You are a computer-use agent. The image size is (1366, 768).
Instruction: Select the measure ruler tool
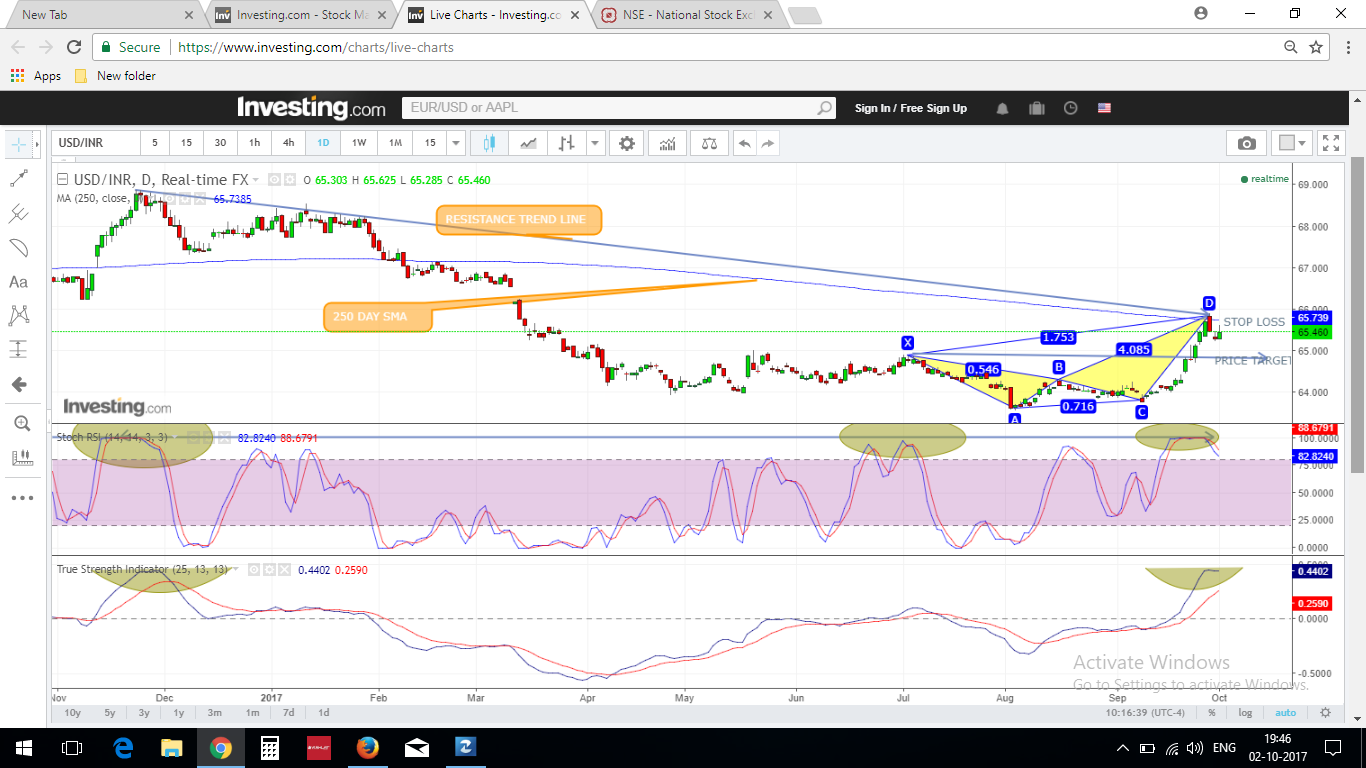[21, 458]
